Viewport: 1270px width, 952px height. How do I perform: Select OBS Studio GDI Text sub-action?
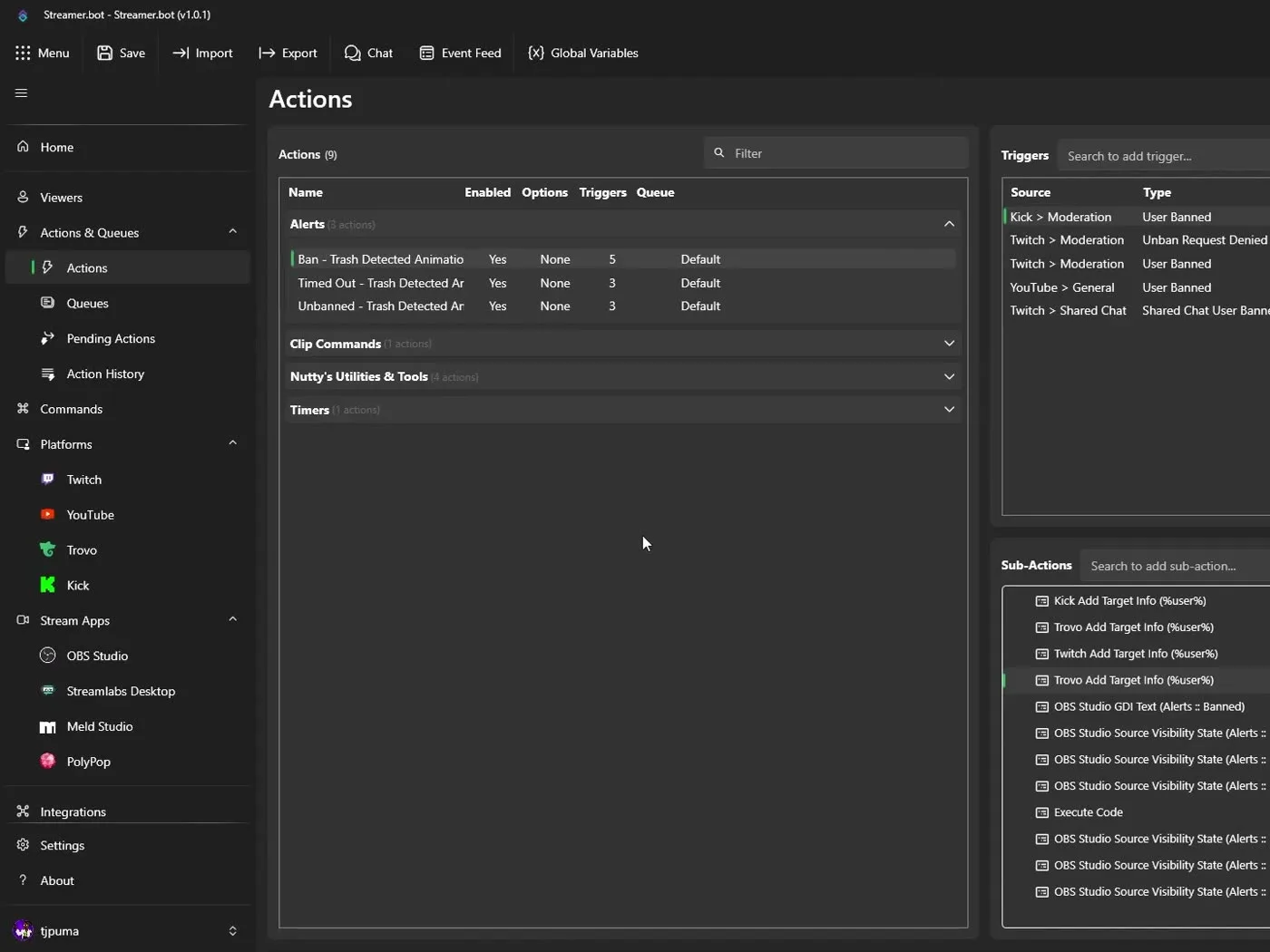point(1138,707)
